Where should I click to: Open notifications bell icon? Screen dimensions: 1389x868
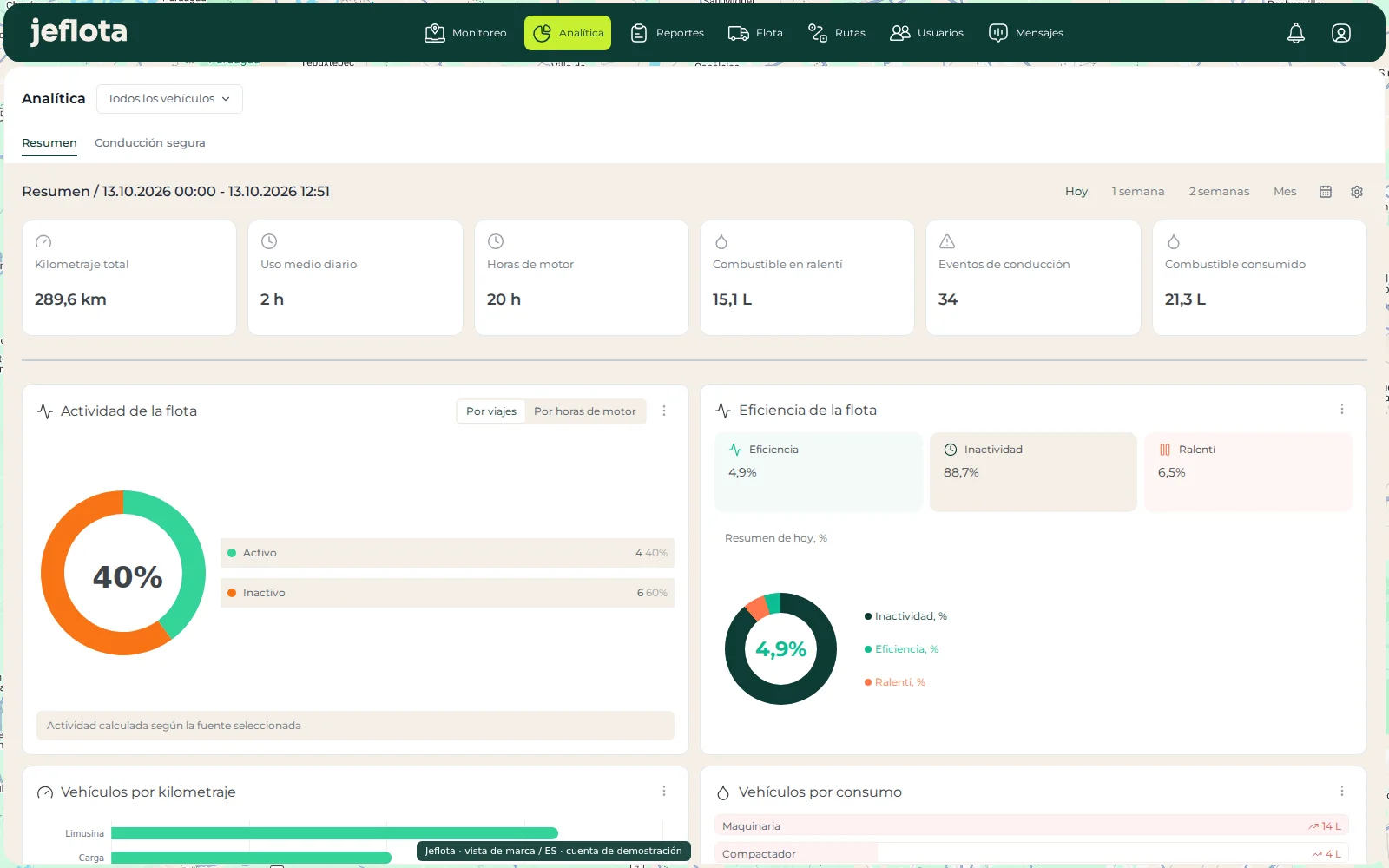(x=1295, y=33)
